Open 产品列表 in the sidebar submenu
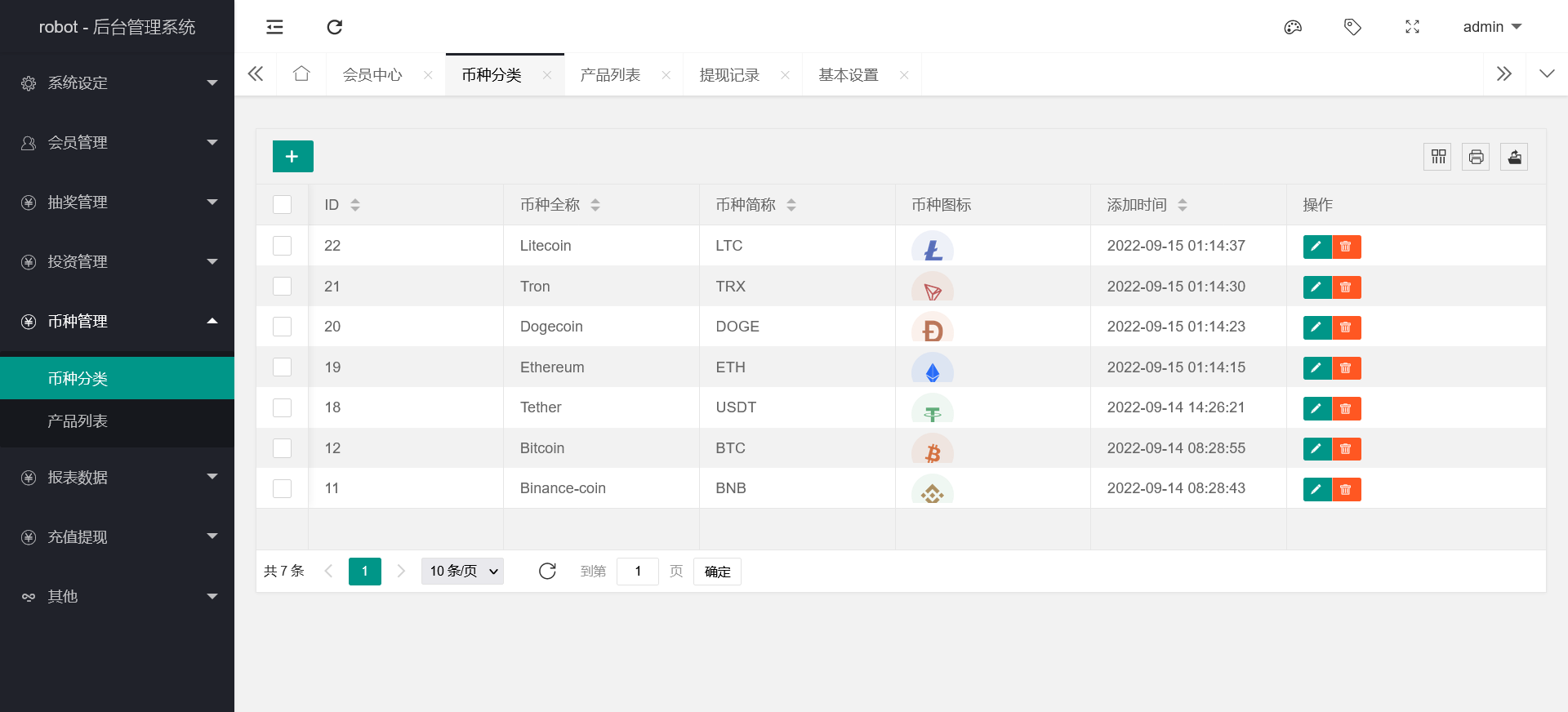The width and height of the screenshot is (1568, 712). point(78,421)
